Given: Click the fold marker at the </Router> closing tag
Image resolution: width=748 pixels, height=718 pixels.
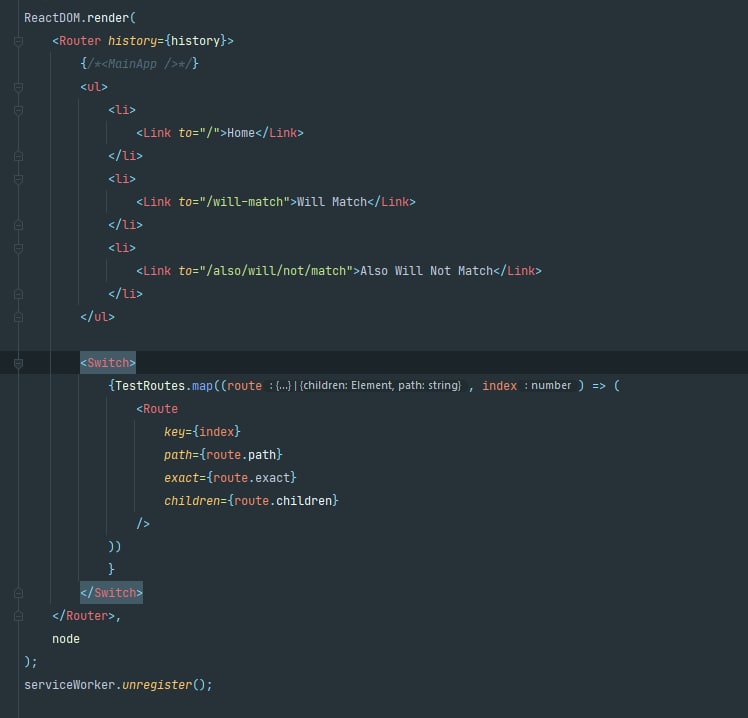Looking at the screenshot, I should pyautogui.click(x=19, y=616).
